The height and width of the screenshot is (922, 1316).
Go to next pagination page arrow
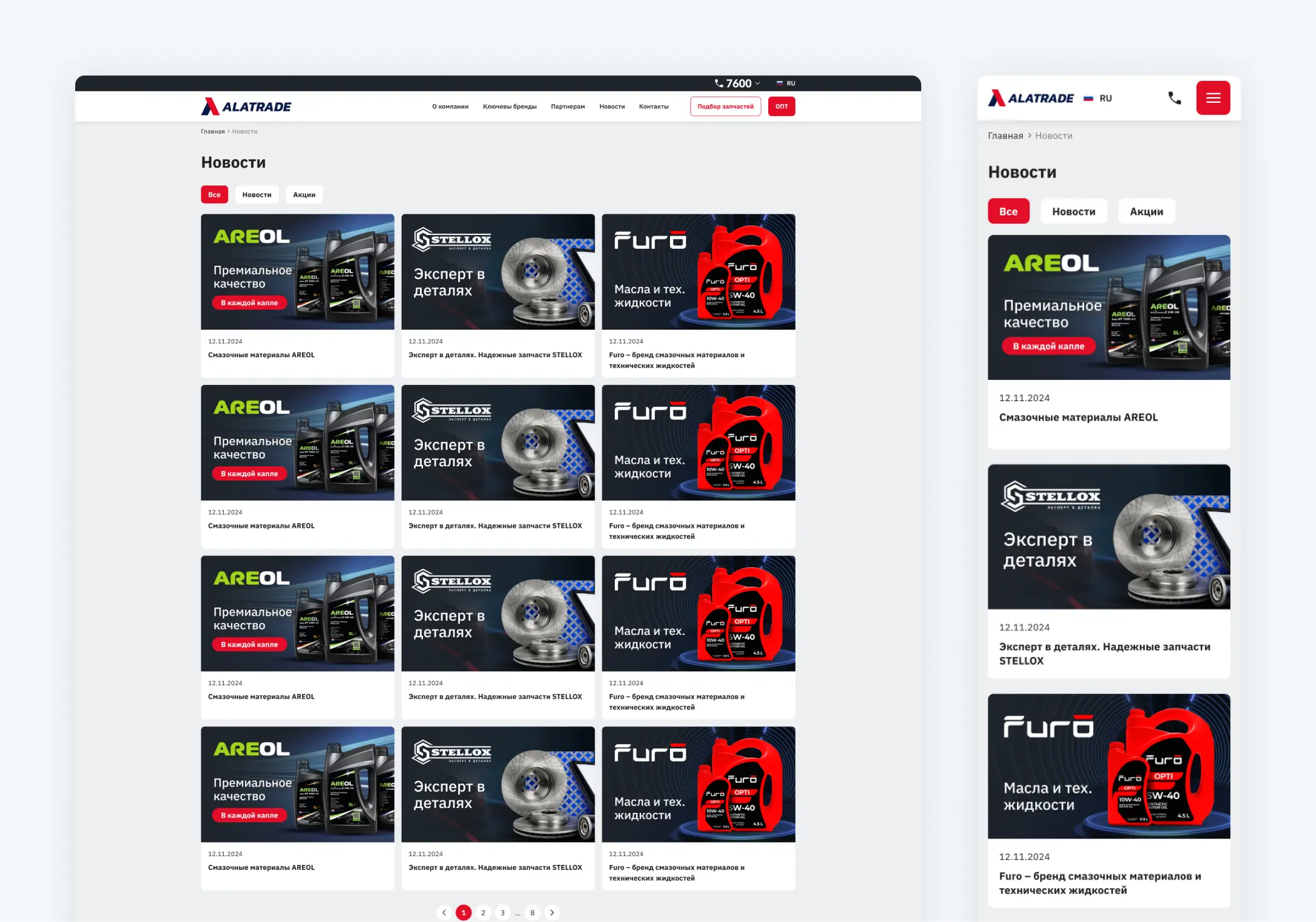tap(552, 913)
